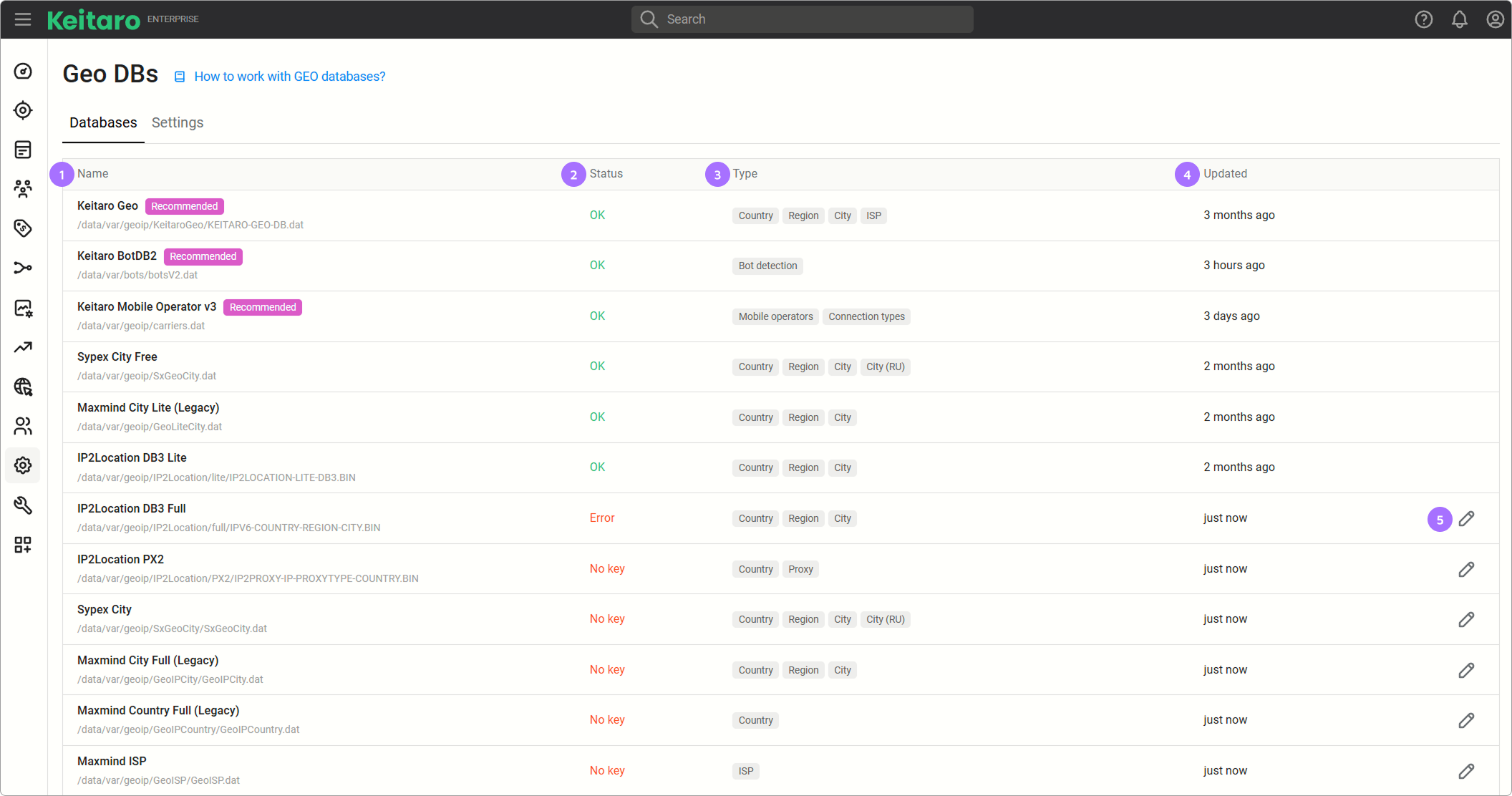
Task: Open Campaigns target icon in sidebar
Action: [23, 110]
